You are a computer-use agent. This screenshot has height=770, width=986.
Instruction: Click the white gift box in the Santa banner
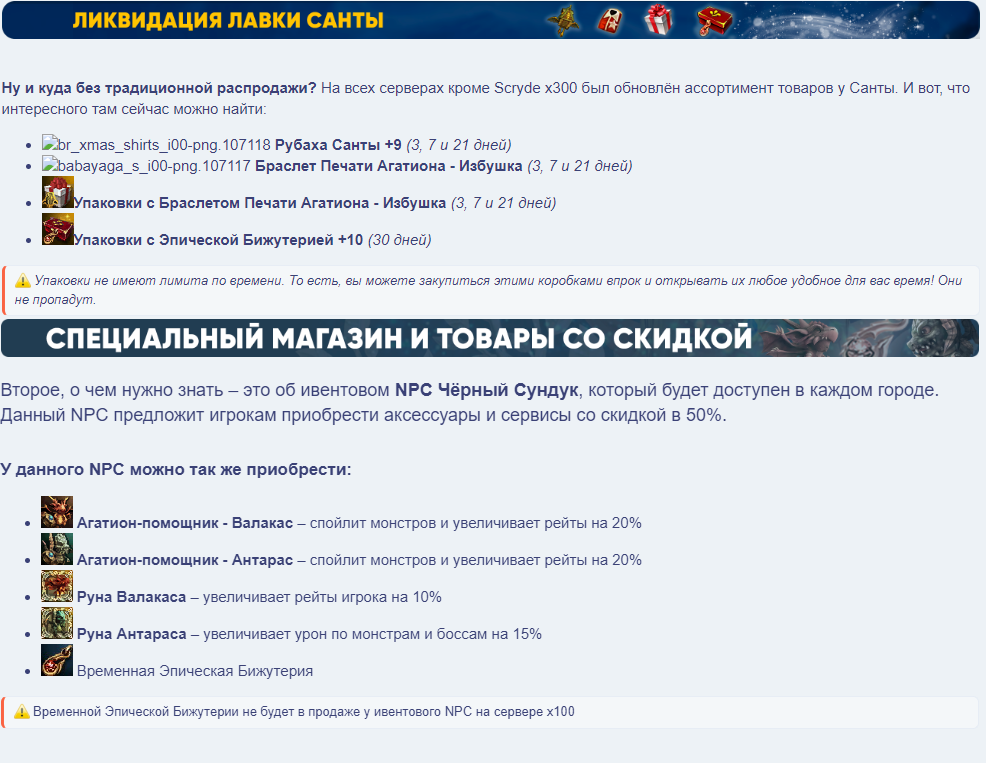658,19
